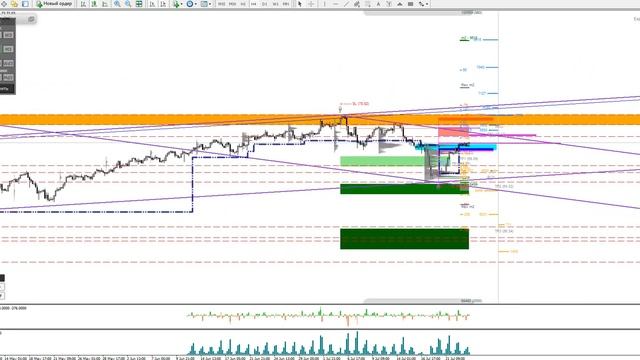Image resolution: width=640 pixels, height=360 pixels.
Task: Click the Periods clock icon
Action: [x=190, y=4]
